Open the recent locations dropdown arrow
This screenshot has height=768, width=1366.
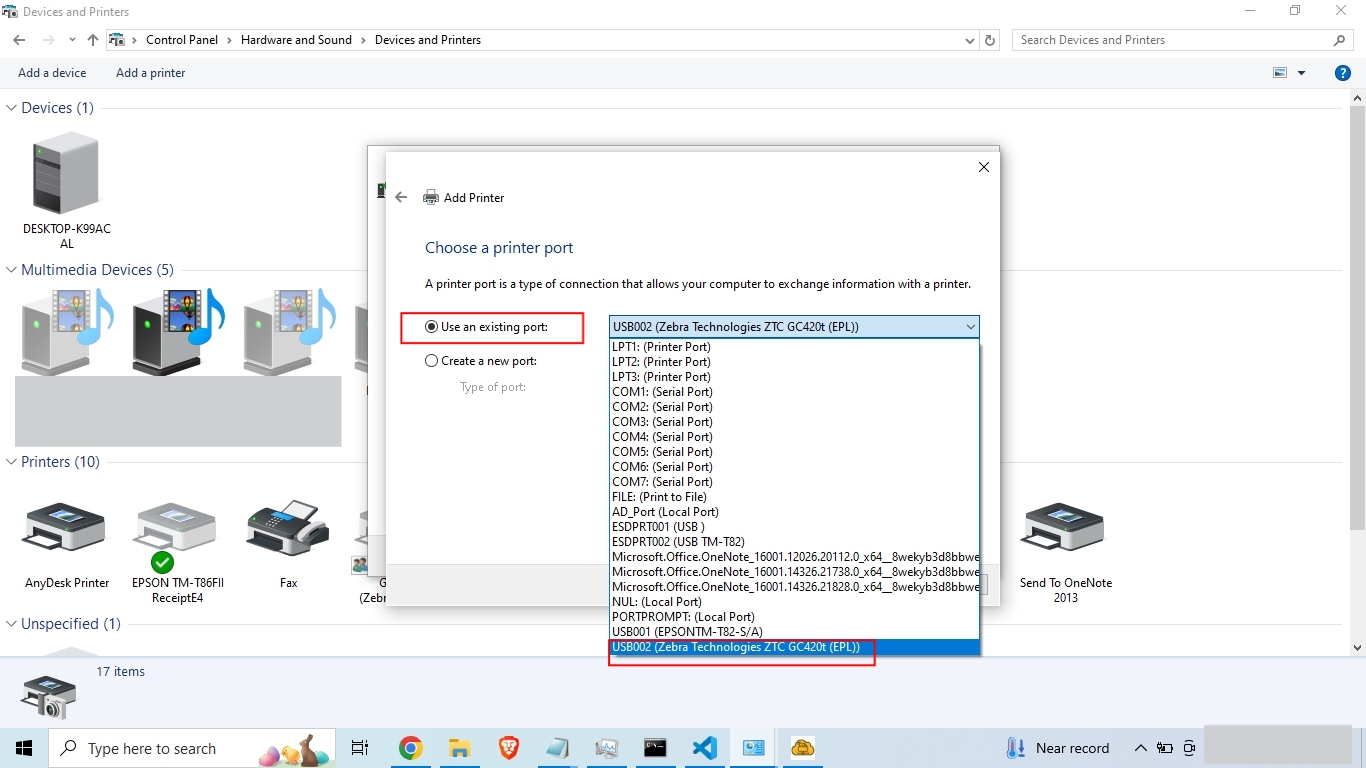[x=72, y=40]
